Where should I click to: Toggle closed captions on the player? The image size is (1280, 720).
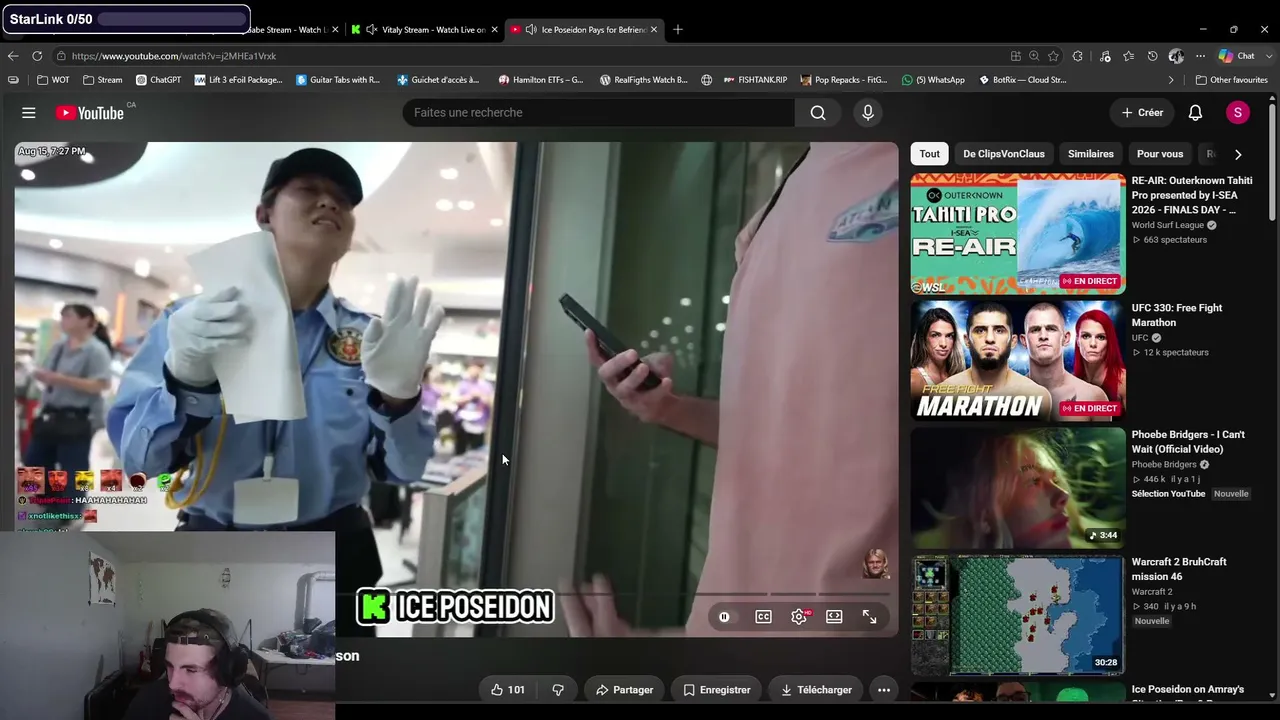click(x=763, y=617)
